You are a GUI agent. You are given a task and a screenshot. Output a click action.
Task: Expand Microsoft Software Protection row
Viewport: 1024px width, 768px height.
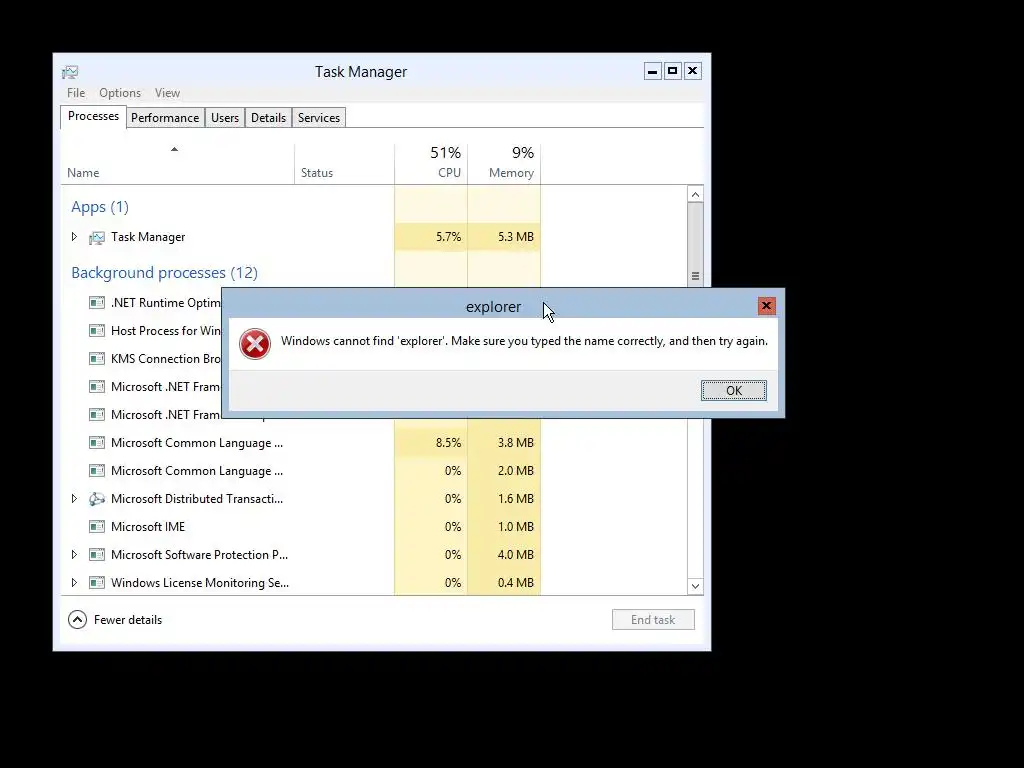pyautogui.click(x=74, y=555)
